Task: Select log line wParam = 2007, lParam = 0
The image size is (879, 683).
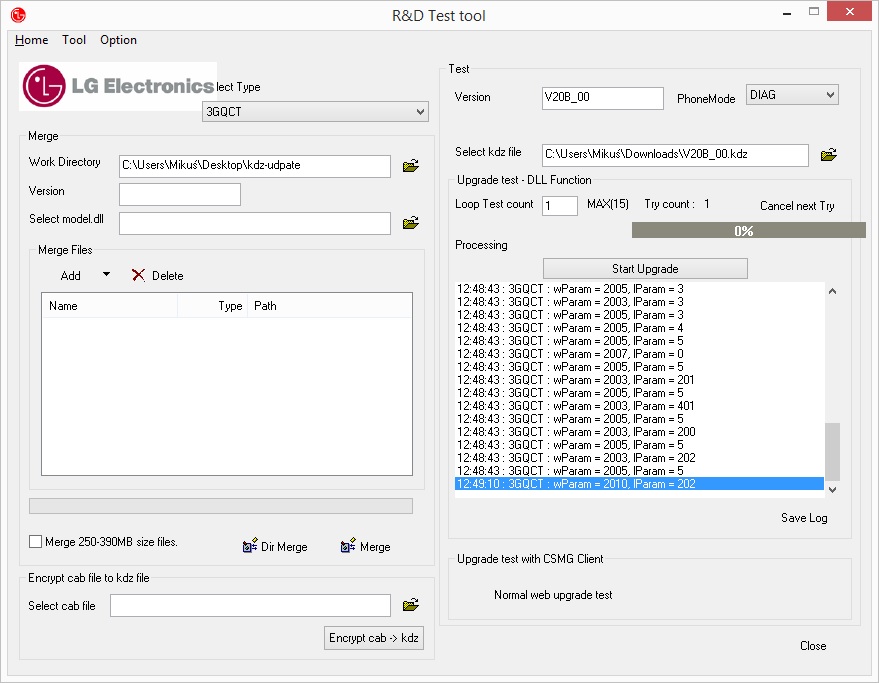Action: 639,354
